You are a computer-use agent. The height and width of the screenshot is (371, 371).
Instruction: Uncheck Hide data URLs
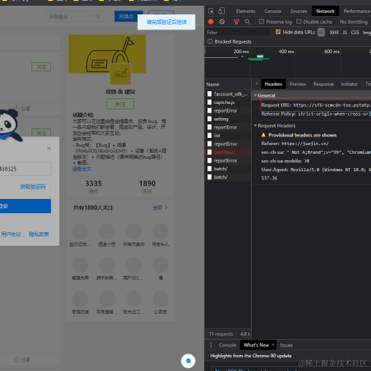tap(278, 32)
